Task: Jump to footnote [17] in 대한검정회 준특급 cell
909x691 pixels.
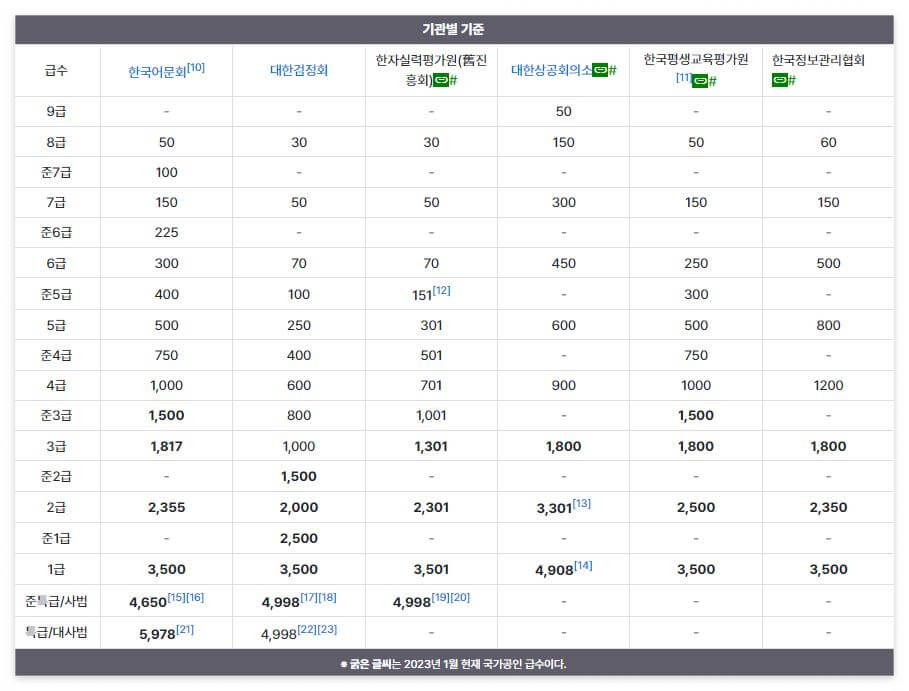Action: (308, 597)
